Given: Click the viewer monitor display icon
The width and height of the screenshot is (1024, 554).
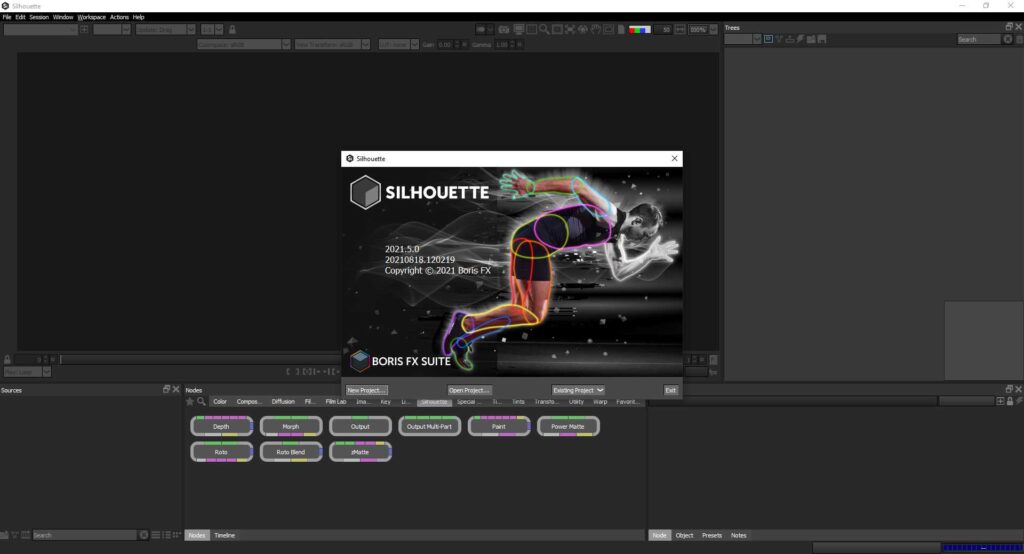Looking at the screenshot, I should 519,29.
